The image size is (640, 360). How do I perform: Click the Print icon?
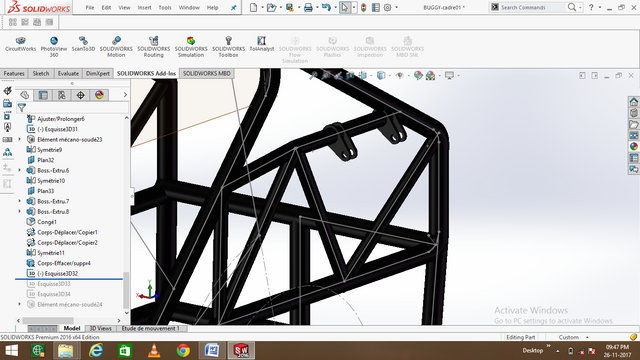(308, 7)
